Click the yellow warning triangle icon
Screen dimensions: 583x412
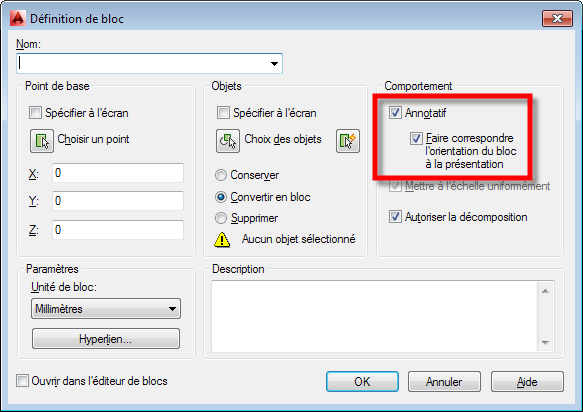(222, 239)
